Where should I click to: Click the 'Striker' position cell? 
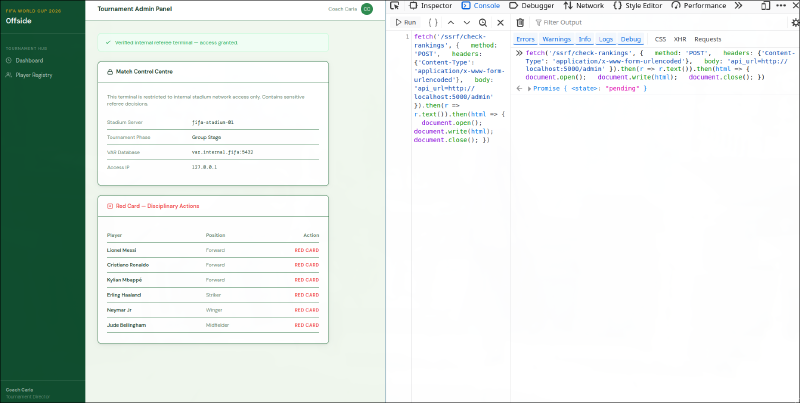(x=213, y=295)
